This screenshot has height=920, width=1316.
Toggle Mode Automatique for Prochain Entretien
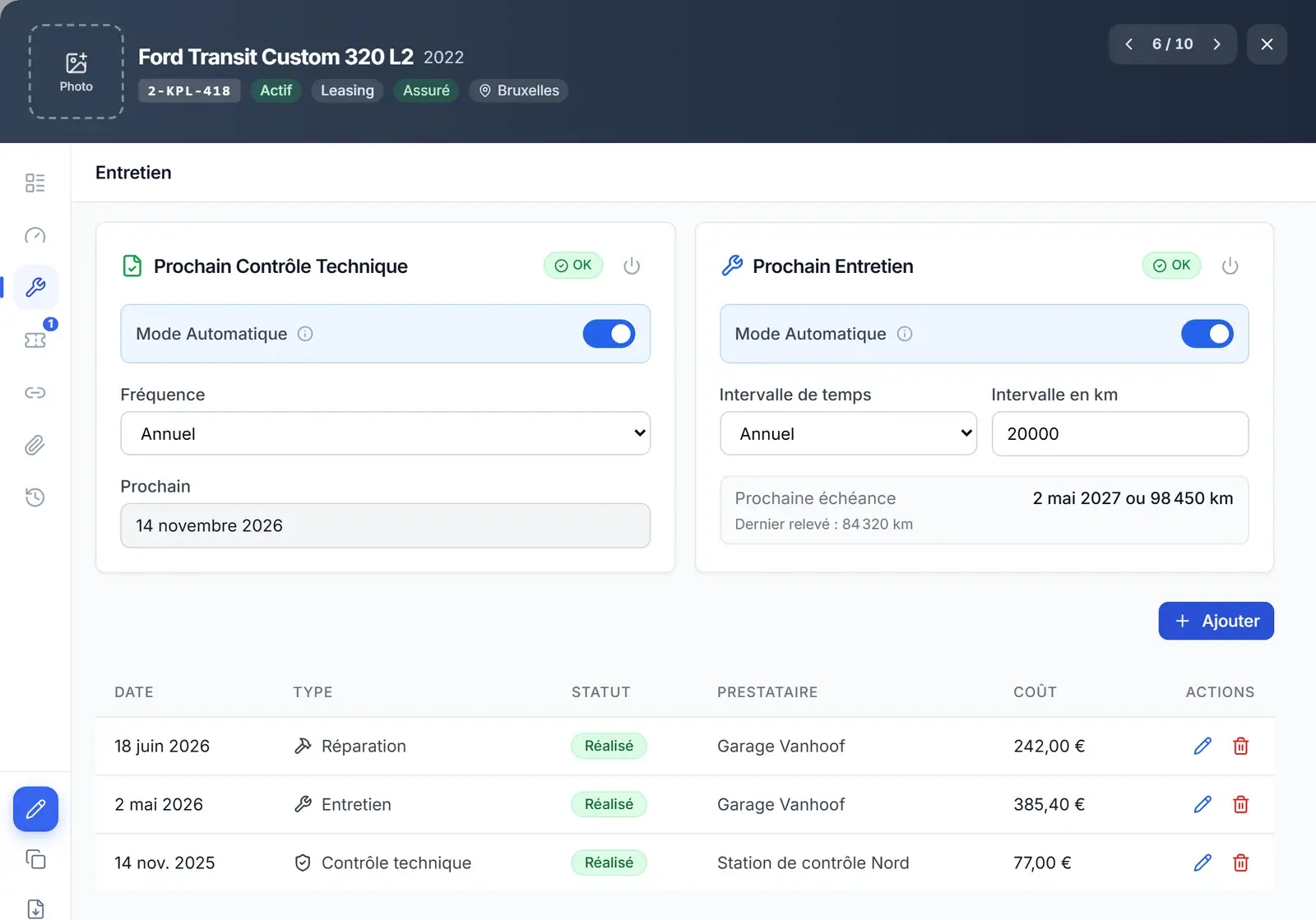(1207, 334)
